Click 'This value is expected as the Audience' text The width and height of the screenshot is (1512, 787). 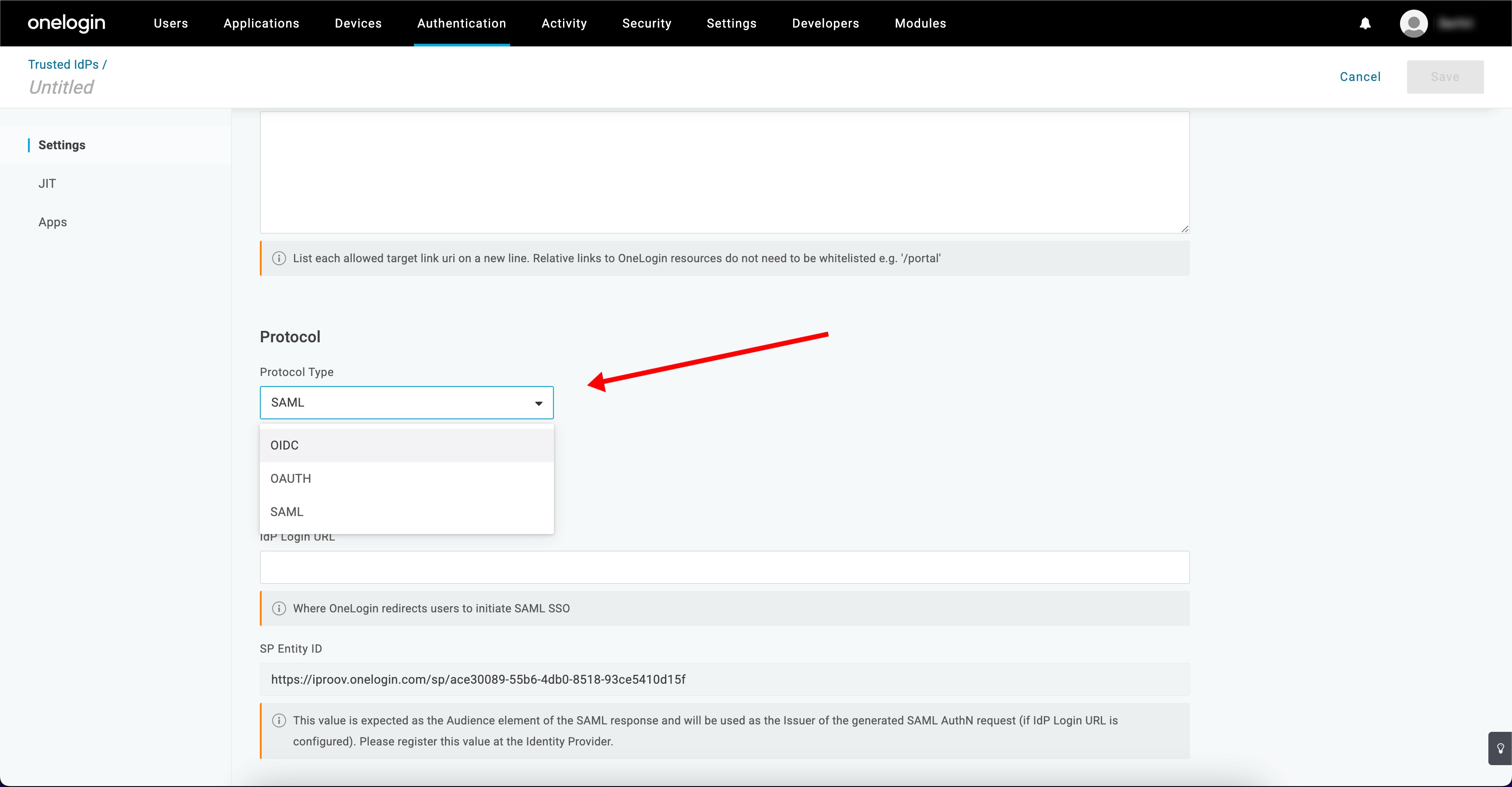(705, 731)
